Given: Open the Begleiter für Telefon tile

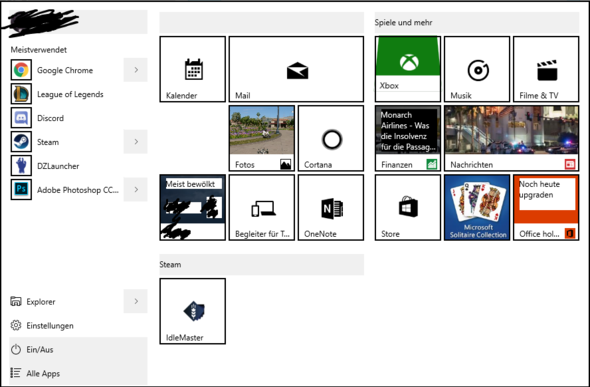Looking at the screenshot, I should click(262, 208).
